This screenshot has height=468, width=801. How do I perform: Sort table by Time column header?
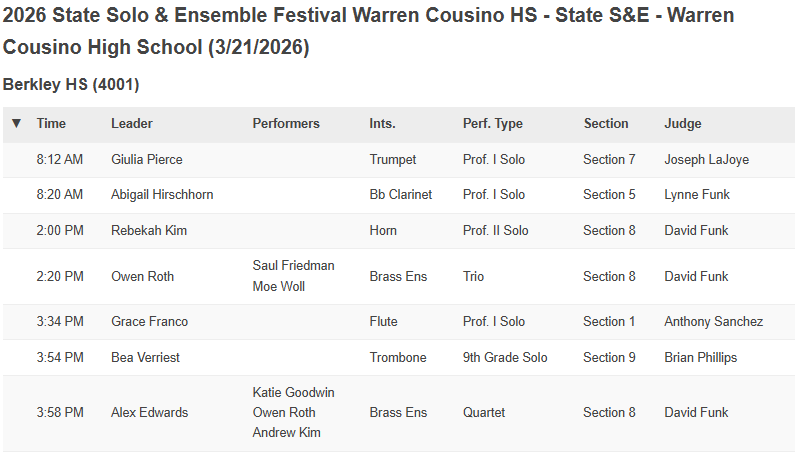click(51, 124)
